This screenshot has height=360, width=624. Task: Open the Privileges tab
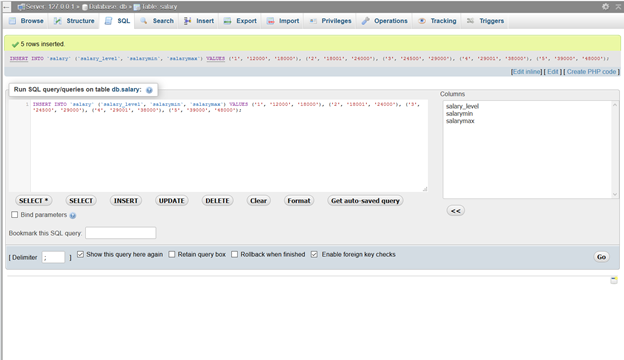[x=330, y=21]
